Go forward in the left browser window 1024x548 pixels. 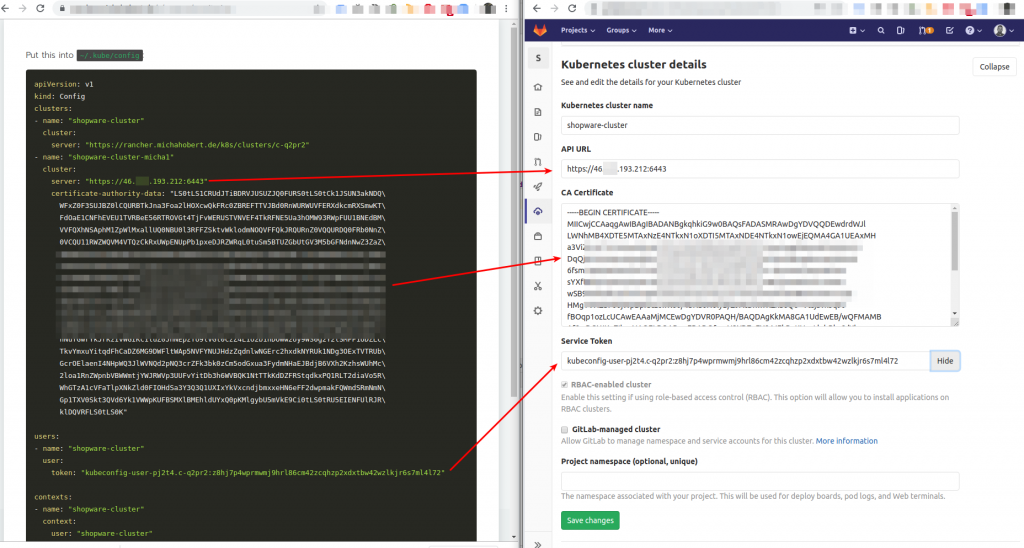pyautogui.click(x=23, y=8)
